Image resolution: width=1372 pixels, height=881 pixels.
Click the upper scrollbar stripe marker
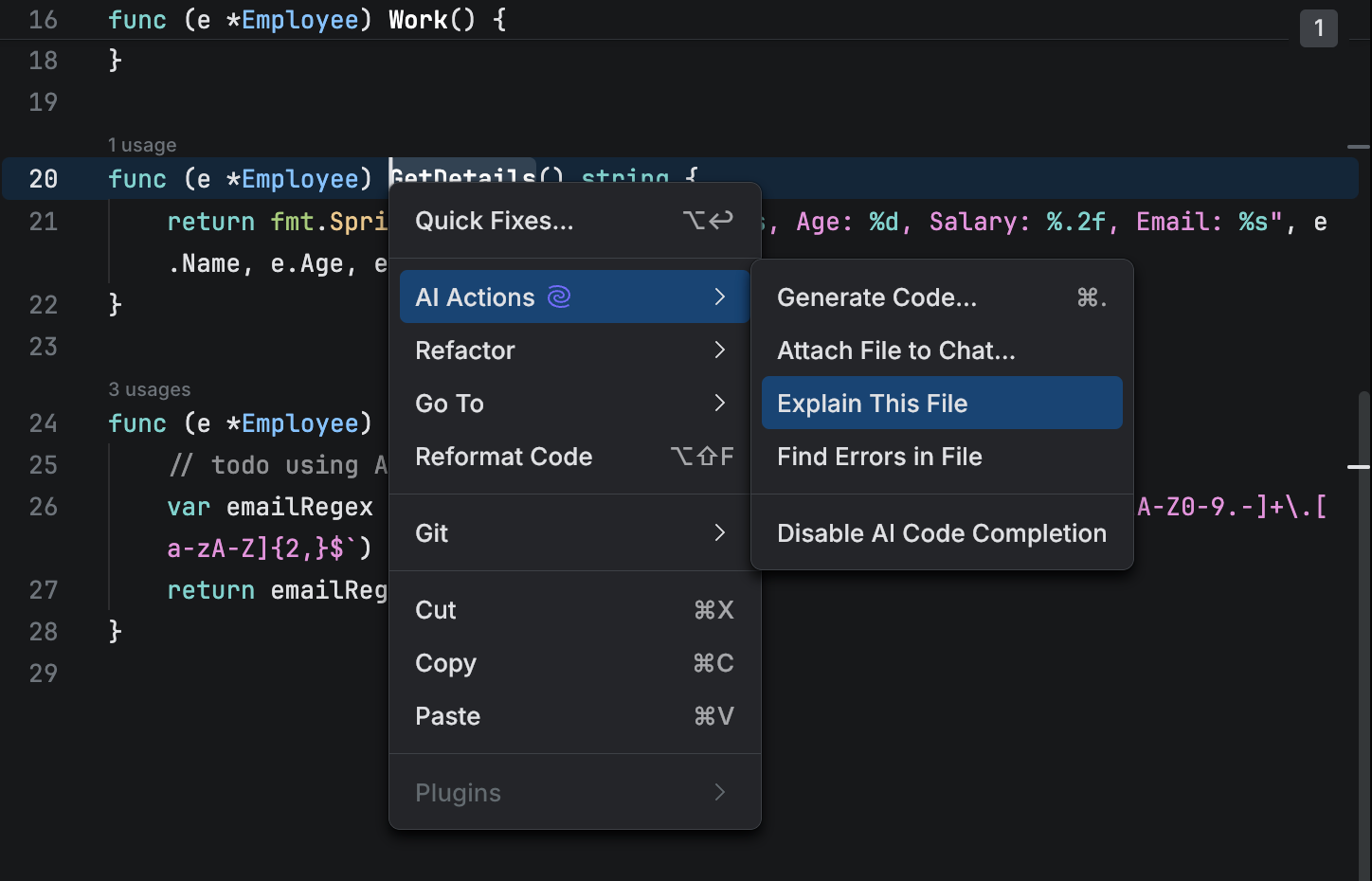click(x=1359, y=145)
